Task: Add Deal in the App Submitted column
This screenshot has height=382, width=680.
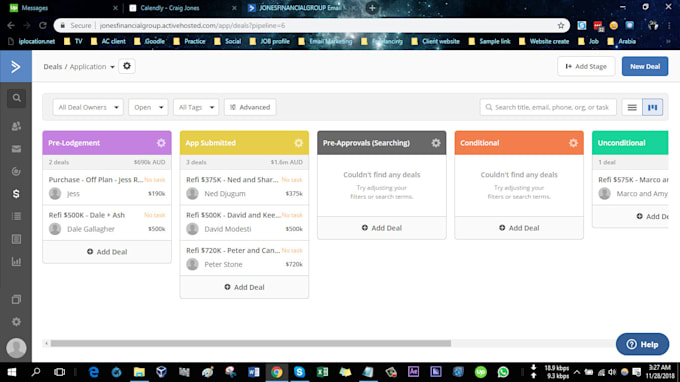Action: click(244, 287)
